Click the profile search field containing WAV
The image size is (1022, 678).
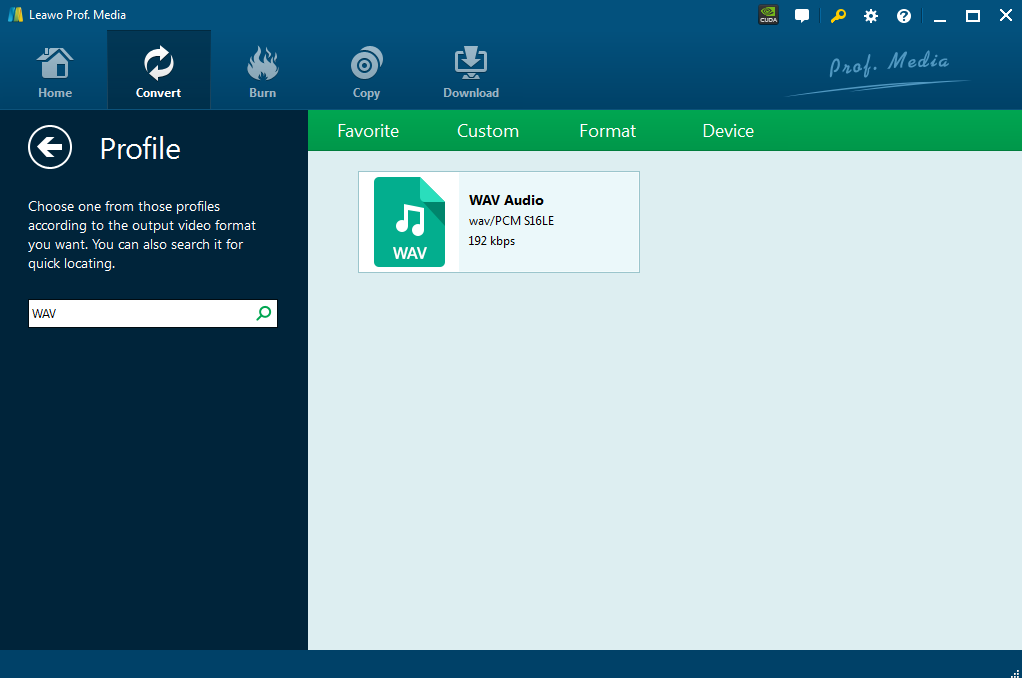tap(140, 314)
